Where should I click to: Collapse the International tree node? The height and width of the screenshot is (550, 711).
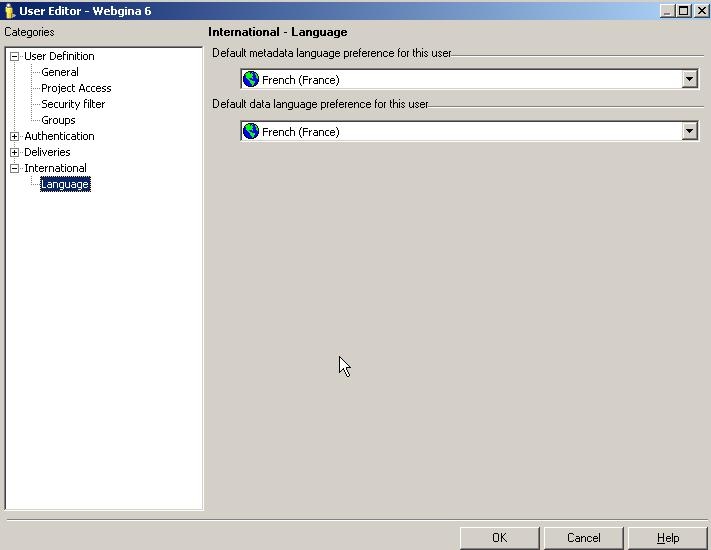(15, 168)
